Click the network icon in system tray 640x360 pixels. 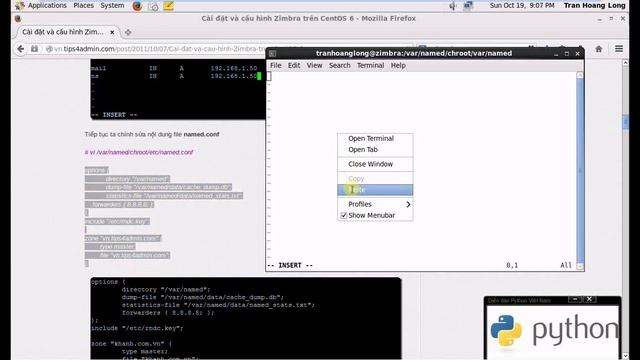(x=468, y=6)
